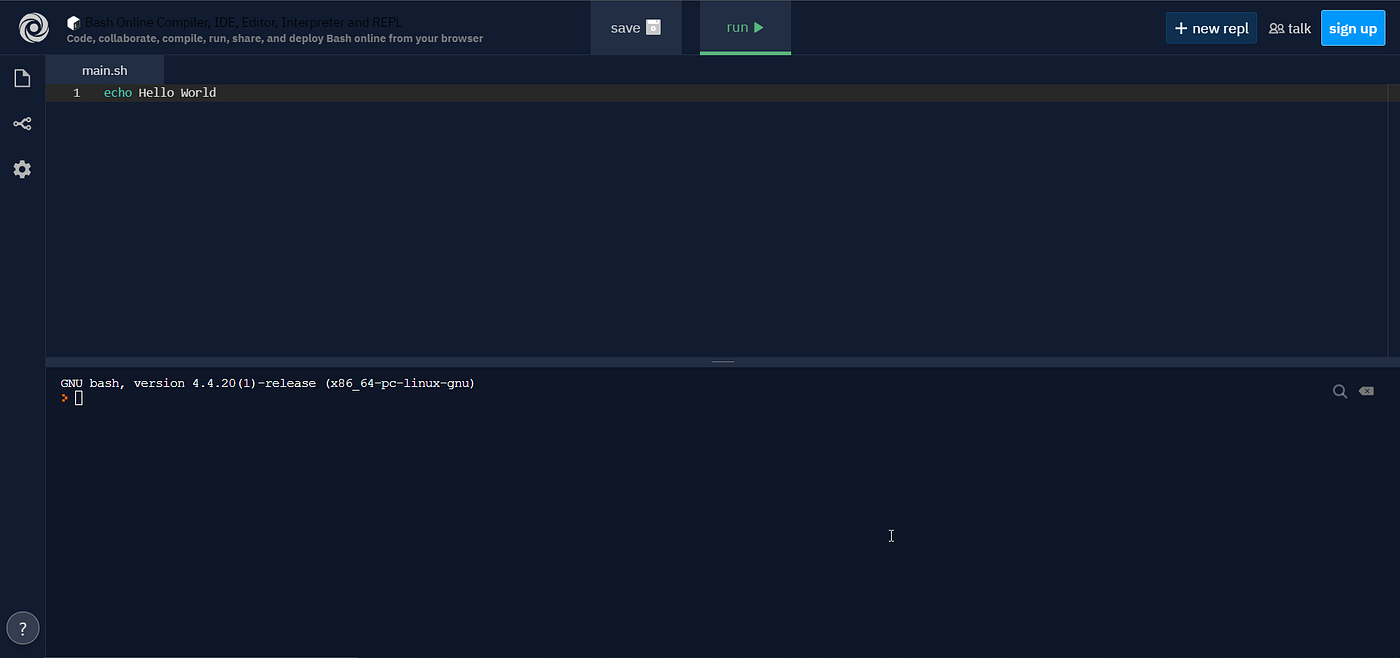The height and width of the screenshot is (658, 1400).
Task: Click line number 1 in the editor gutter
Action: click(76, 92)
